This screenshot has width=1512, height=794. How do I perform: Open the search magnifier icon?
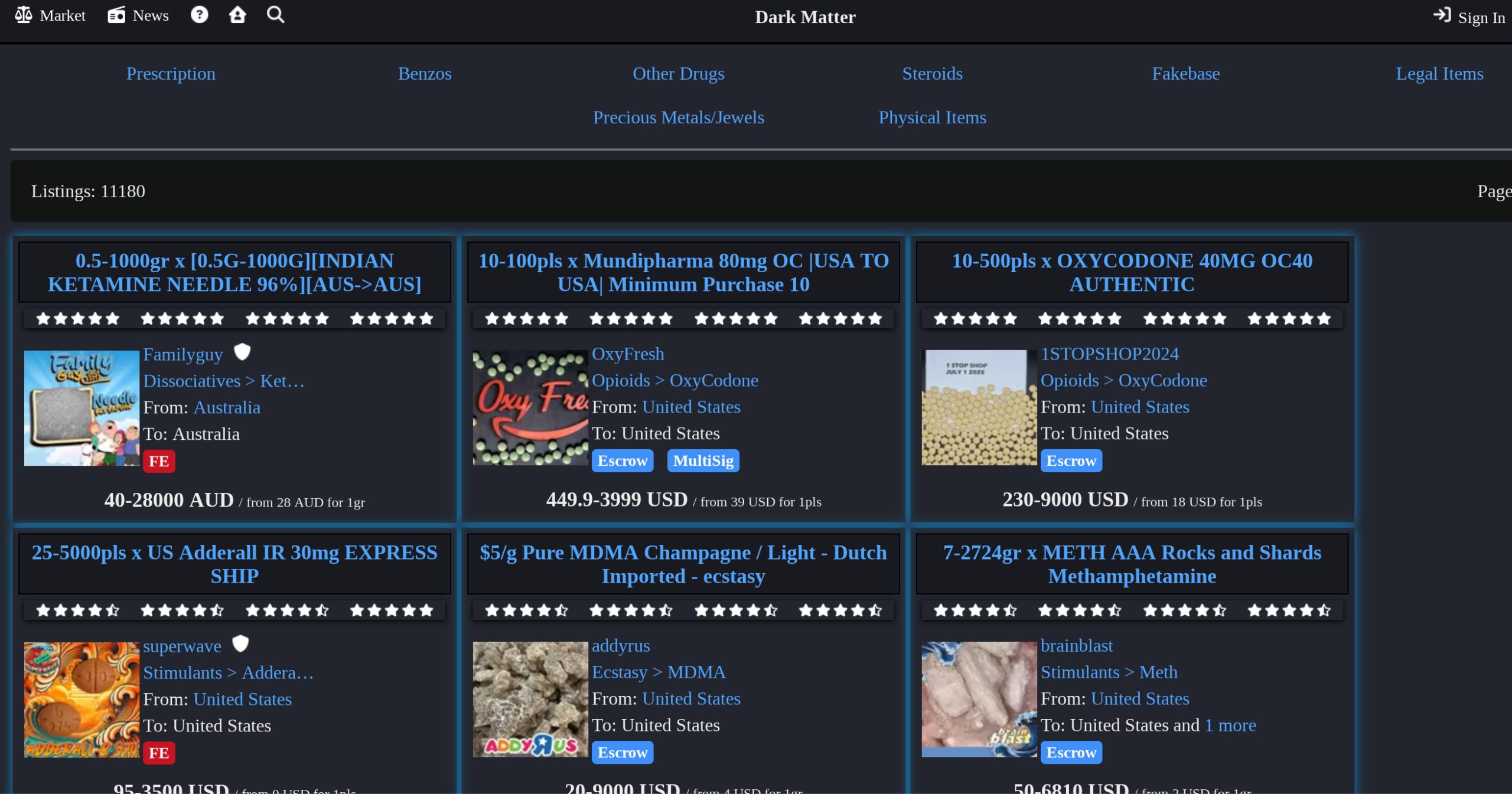[x=275, y=14]
